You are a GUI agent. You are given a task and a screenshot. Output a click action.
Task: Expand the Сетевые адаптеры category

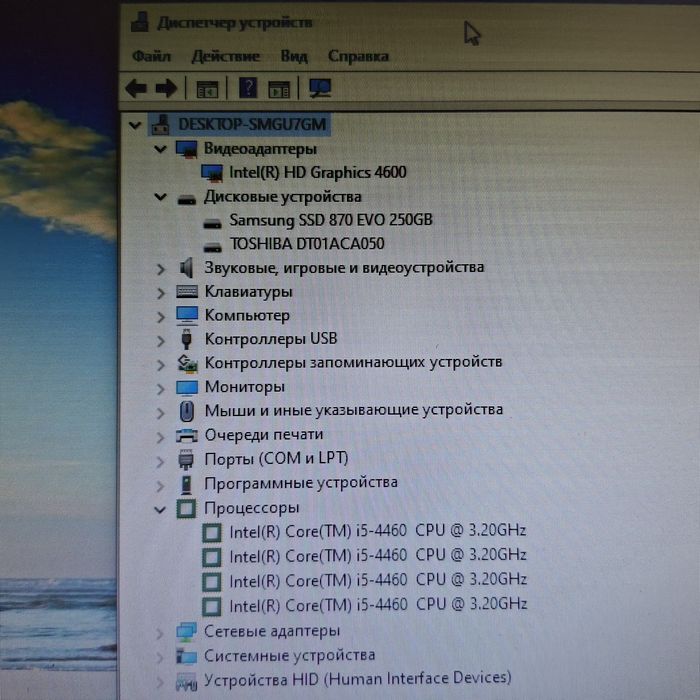pyautogui.click(x=161, y=633)
